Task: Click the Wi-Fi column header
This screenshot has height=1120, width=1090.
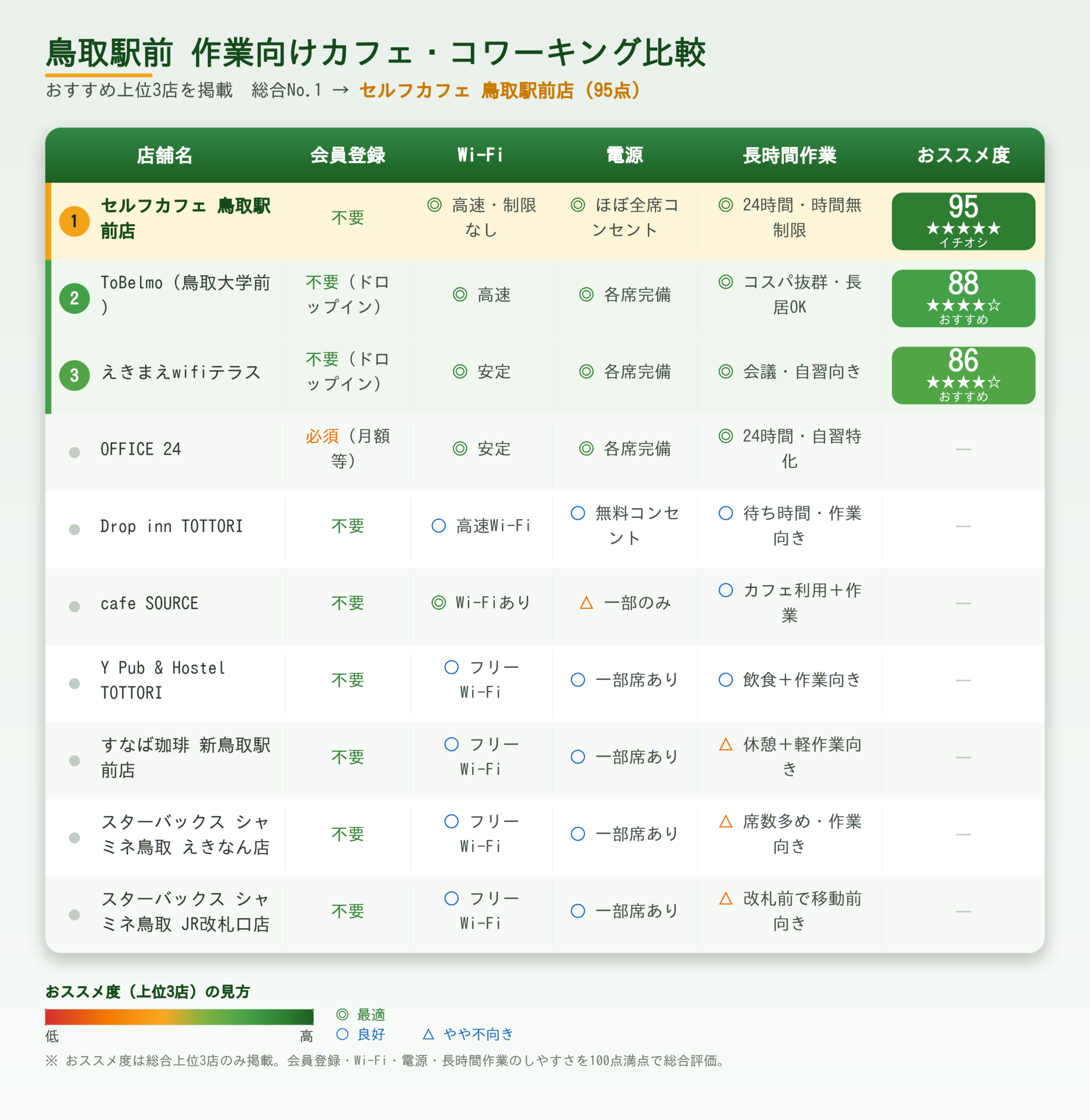Action: 480,155
